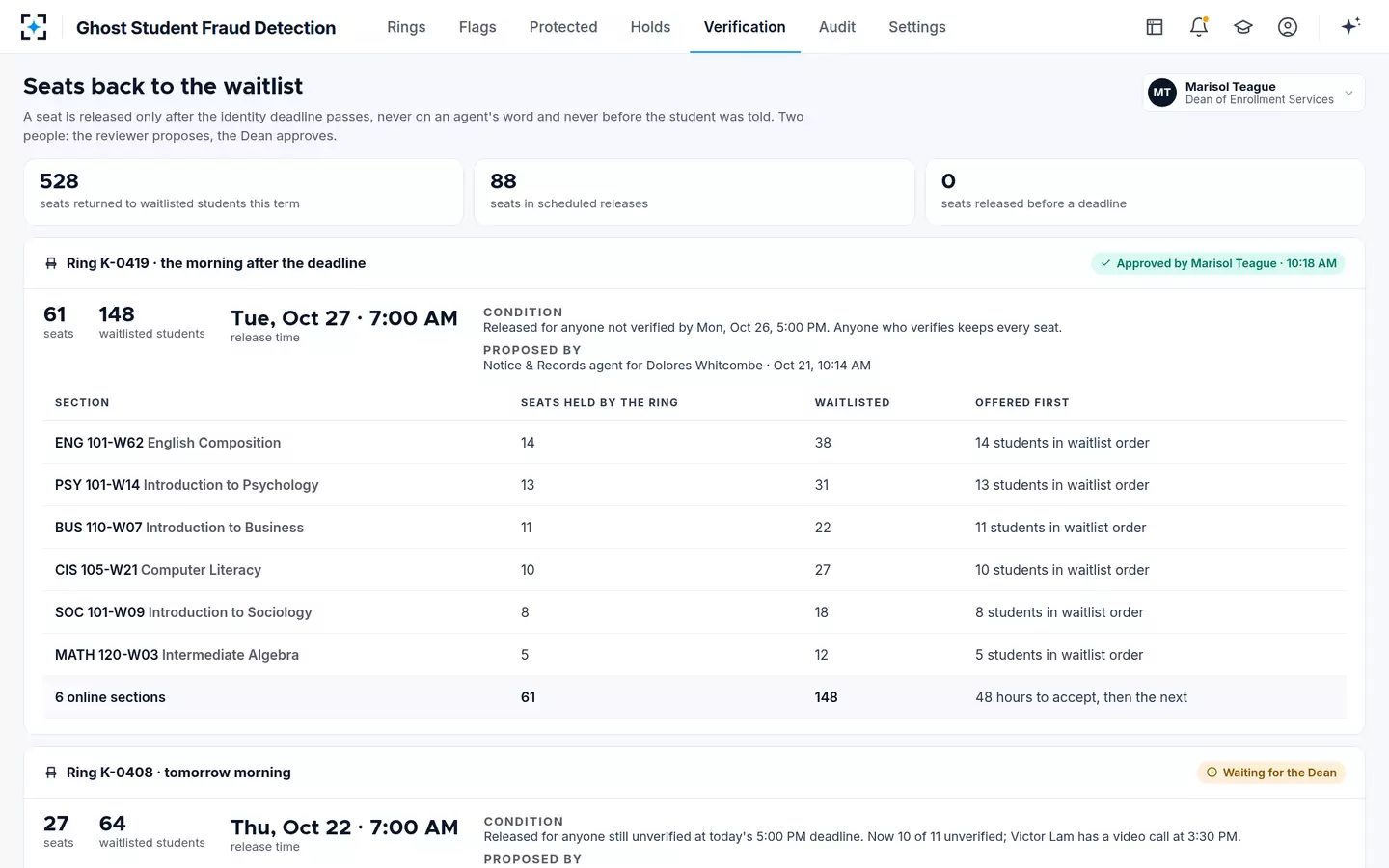The image size is (1389, 868).
Task: Click the Thu, Oct 22 · 7:00 AM release time
Action: tap(344, 827)
